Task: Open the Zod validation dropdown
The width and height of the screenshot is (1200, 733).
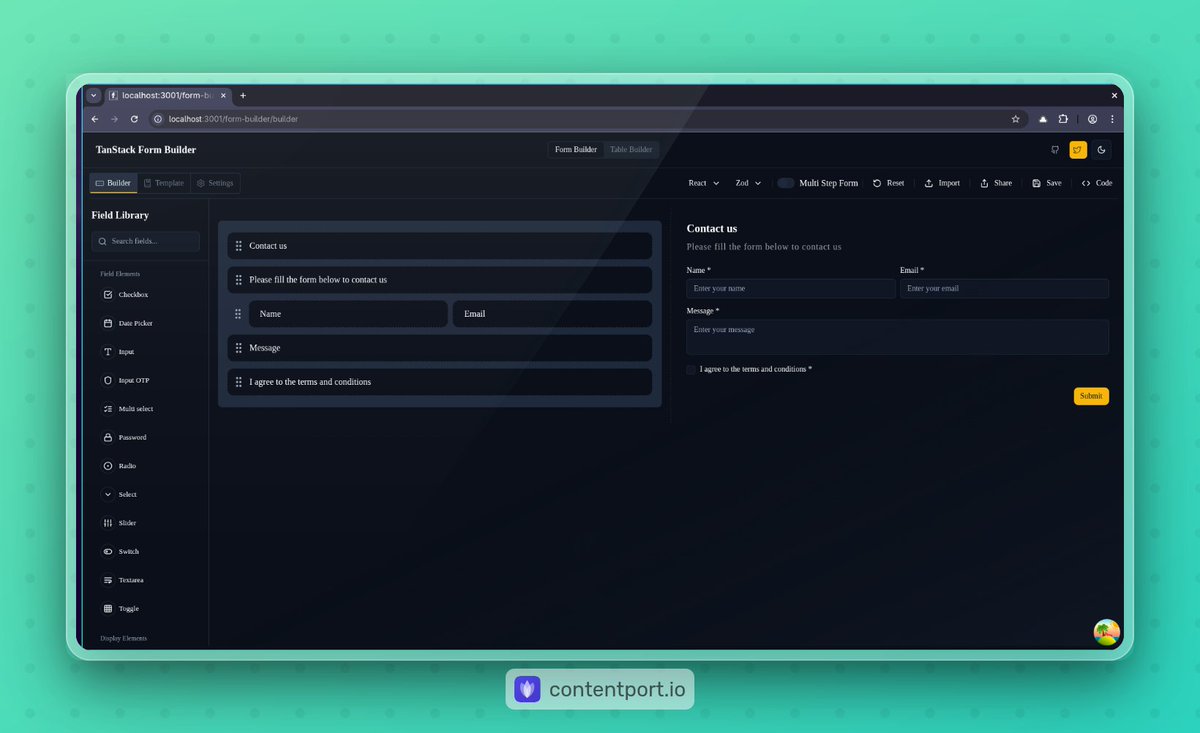Action: pos(748,183)
